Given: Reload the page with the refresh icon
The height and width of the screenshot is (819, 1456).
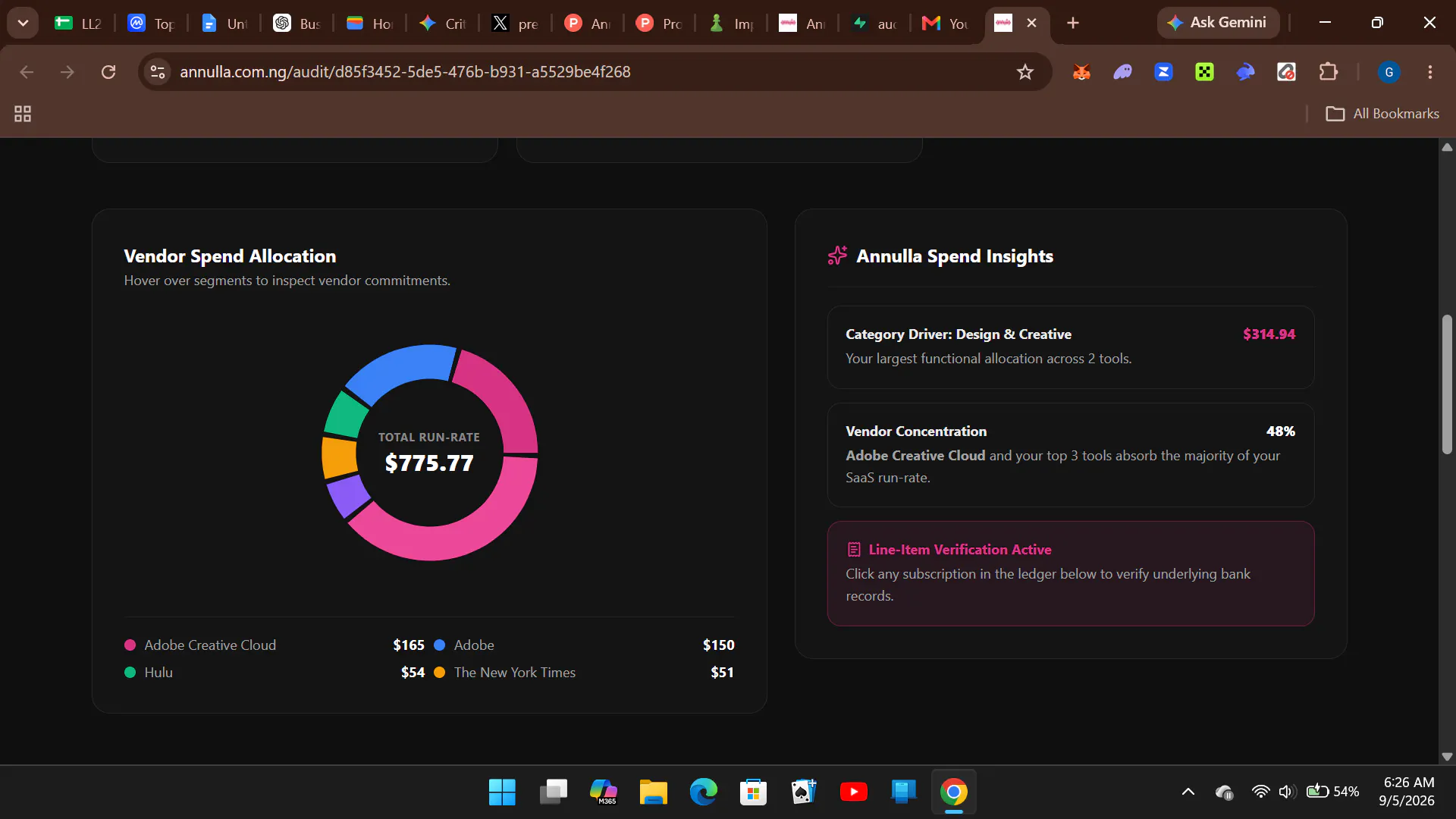Looking at the screenshot, I should [108, 72].
